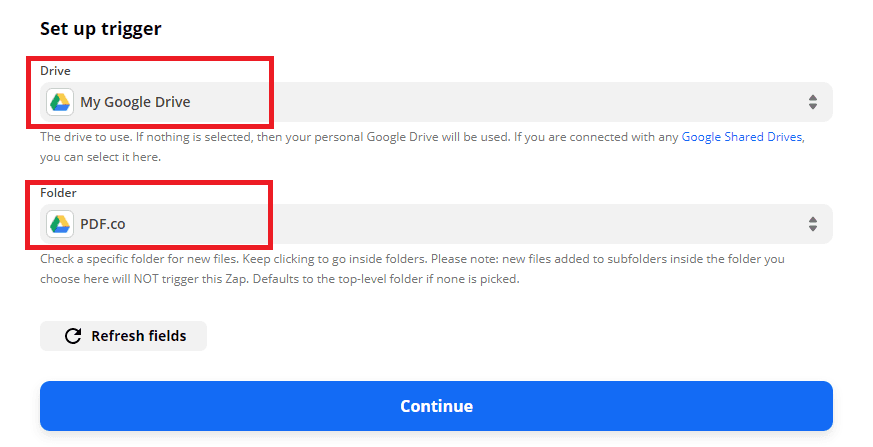Expand the Drive dropdown using its arrows

coord(812,102)
